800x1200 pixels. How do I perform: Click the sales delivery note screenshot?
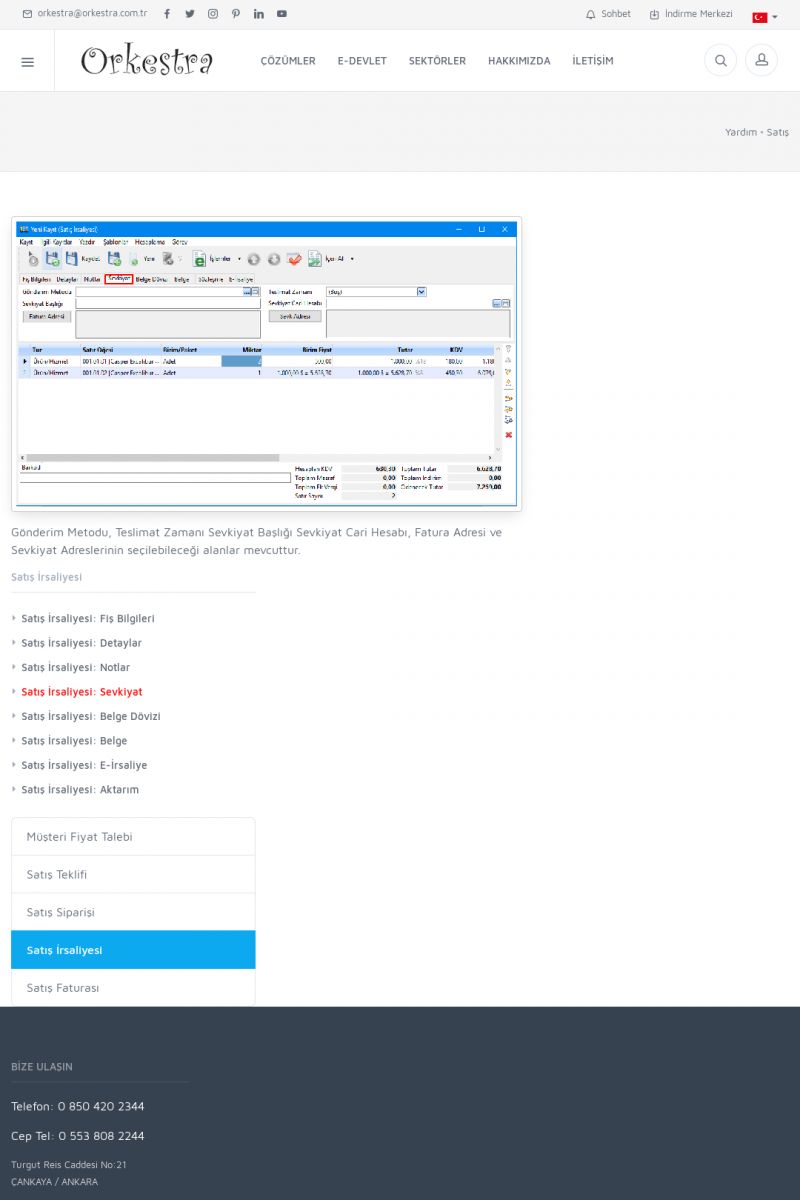tap(266, 365)
